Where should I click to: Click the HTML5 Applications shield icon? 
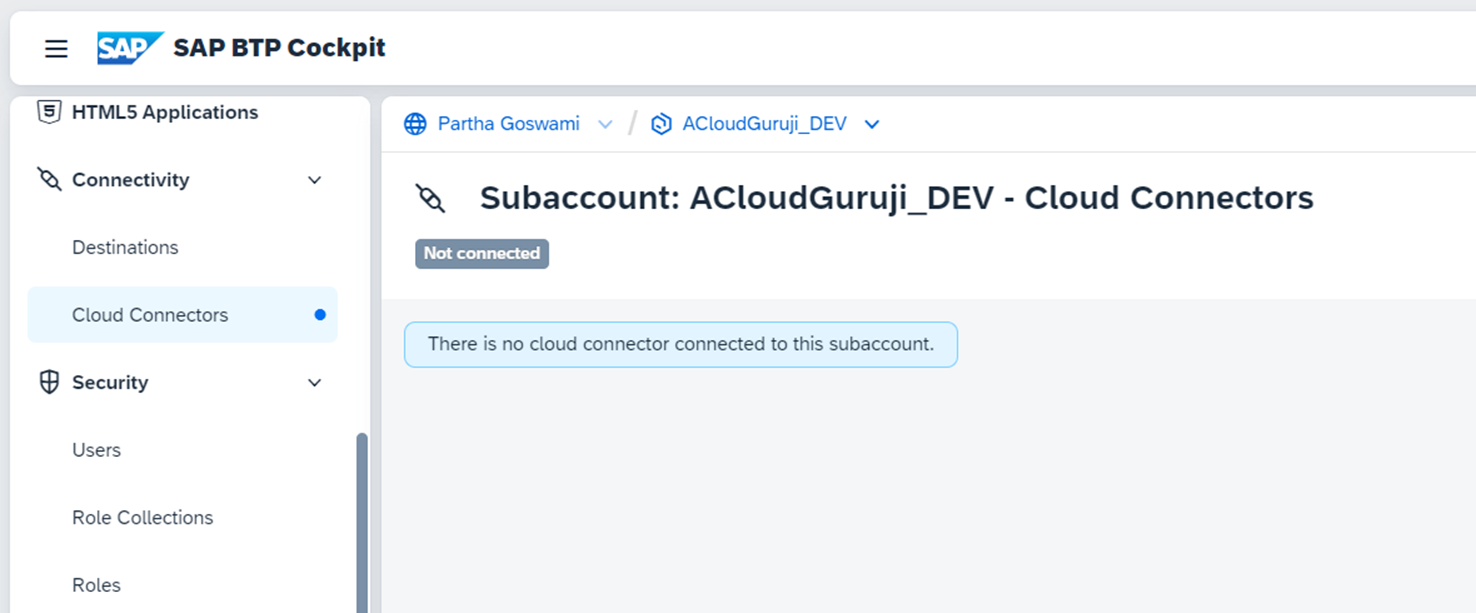(48, 112)
